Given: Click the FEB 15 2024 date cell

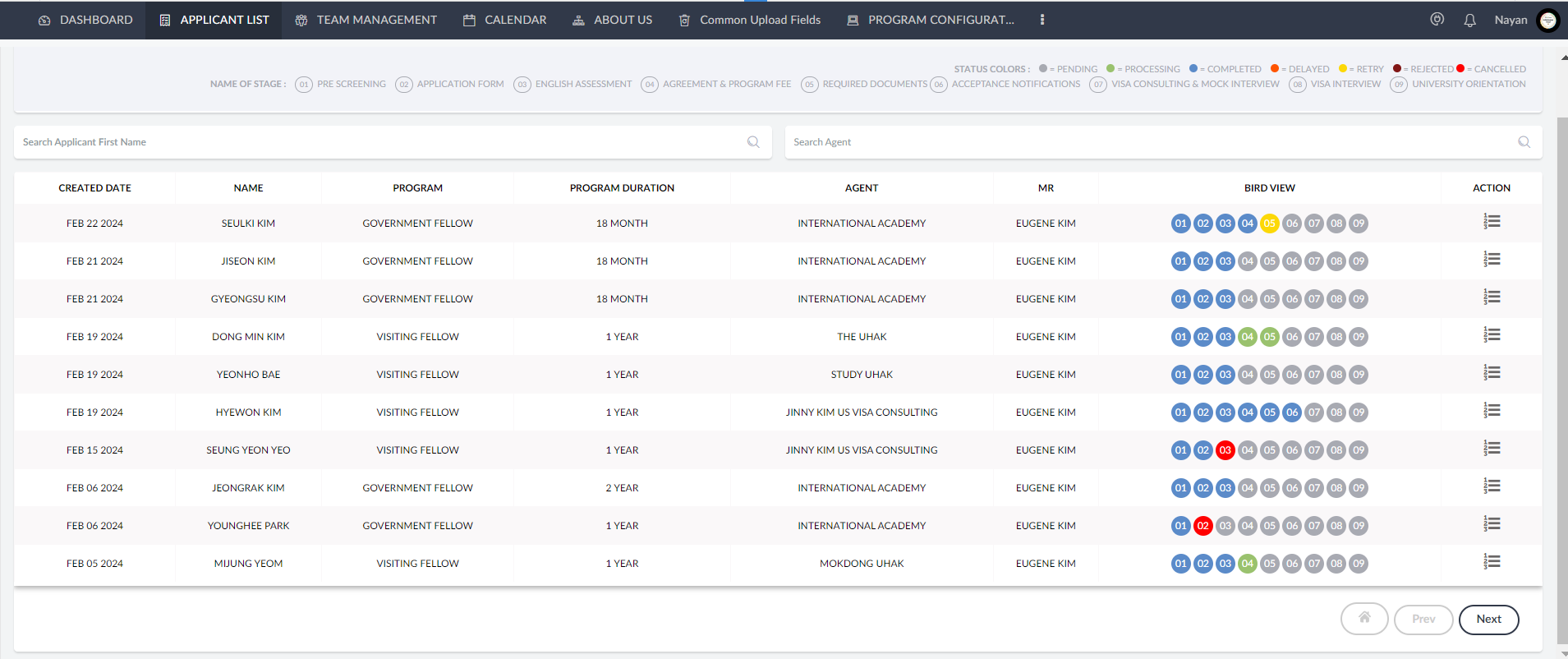Looking at the screenshot, I should pos(94,450).
